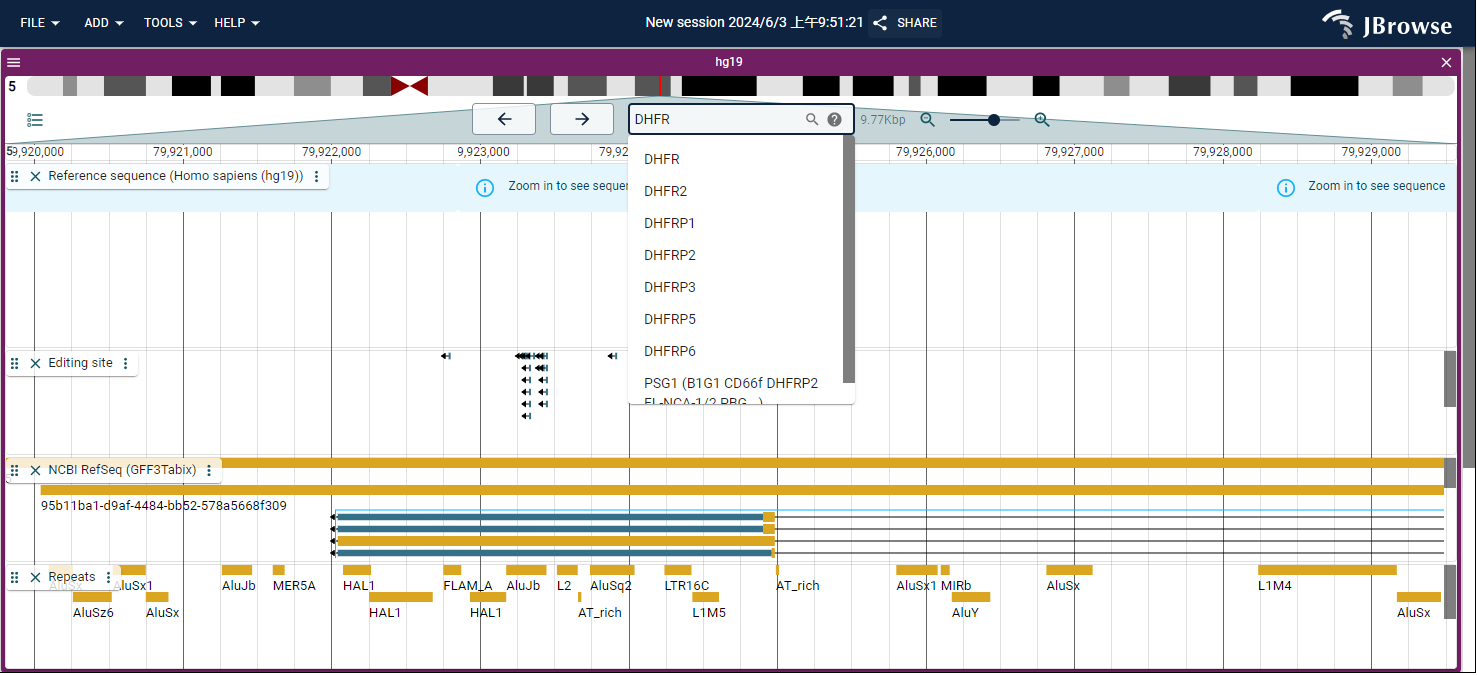Viewport: 1477px width, 675px height.
Task: Click the left Zoom in info icon
Action: coord(485,187)
